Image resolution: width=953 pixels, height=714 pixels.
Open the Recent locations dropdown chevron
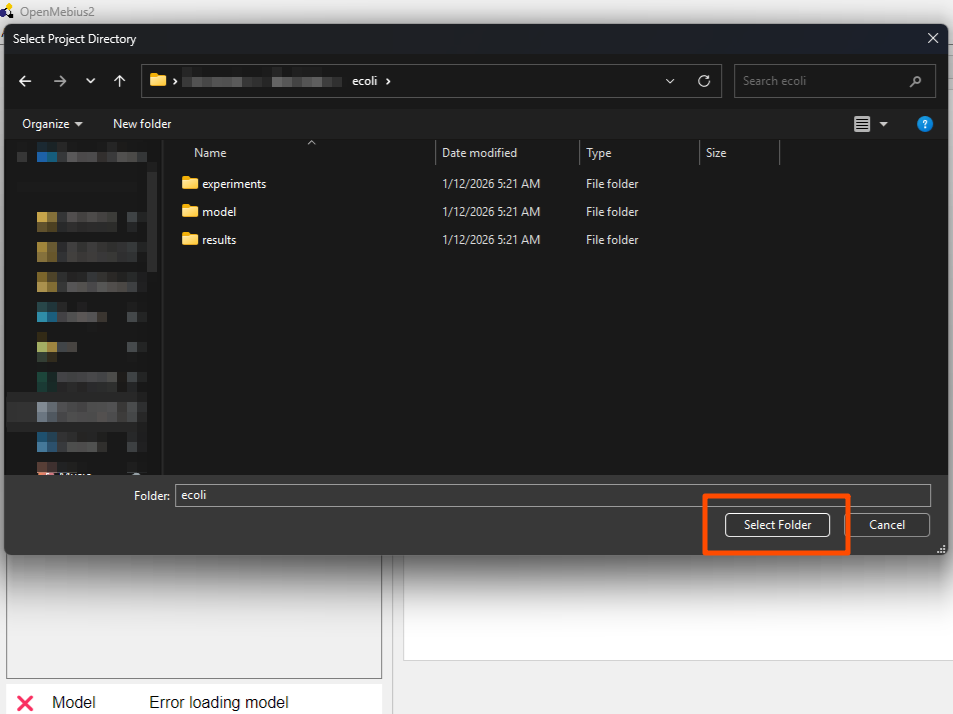(90, 81)
